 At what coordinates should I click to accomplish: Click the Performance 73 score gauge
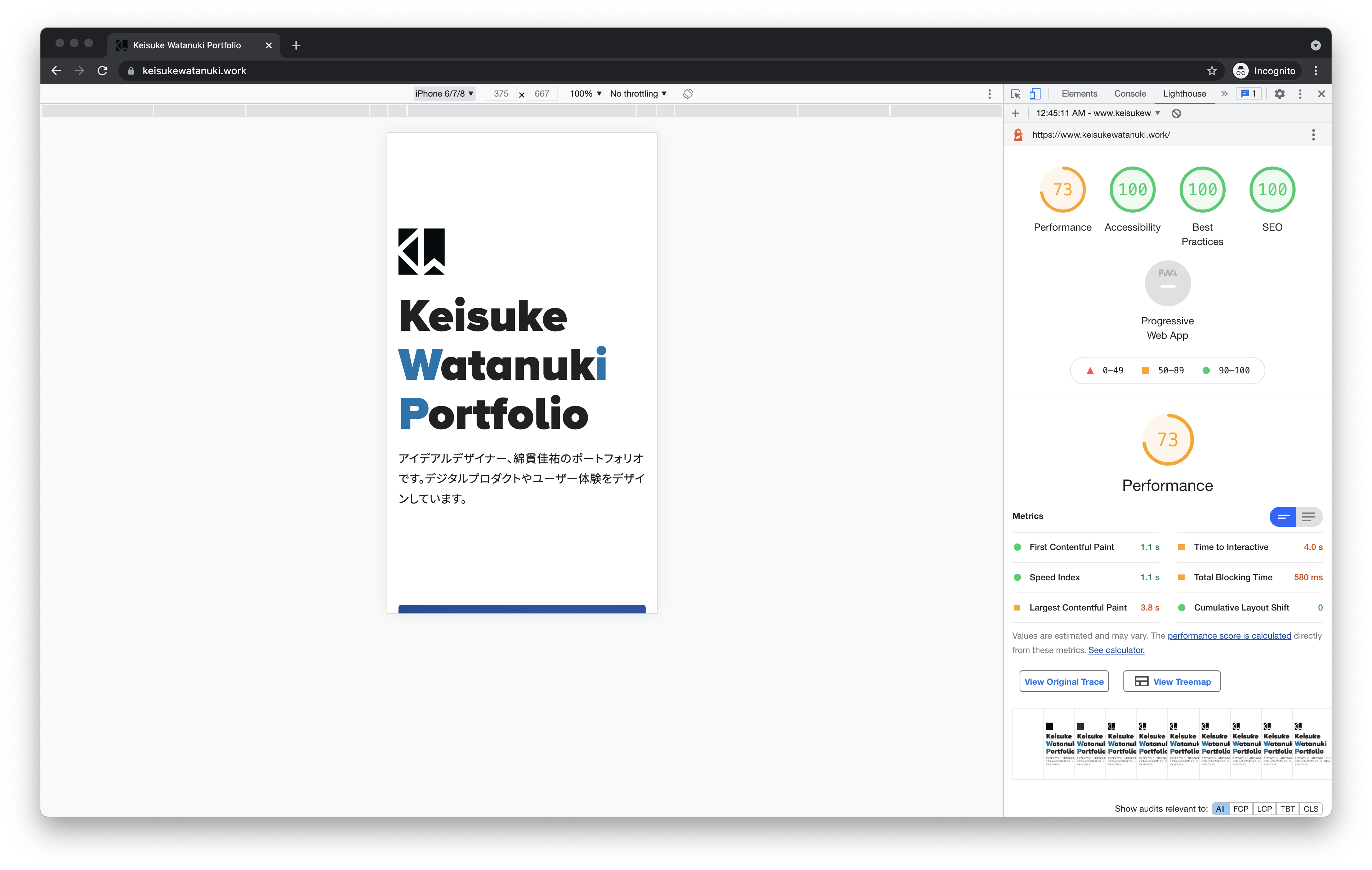1063,190
